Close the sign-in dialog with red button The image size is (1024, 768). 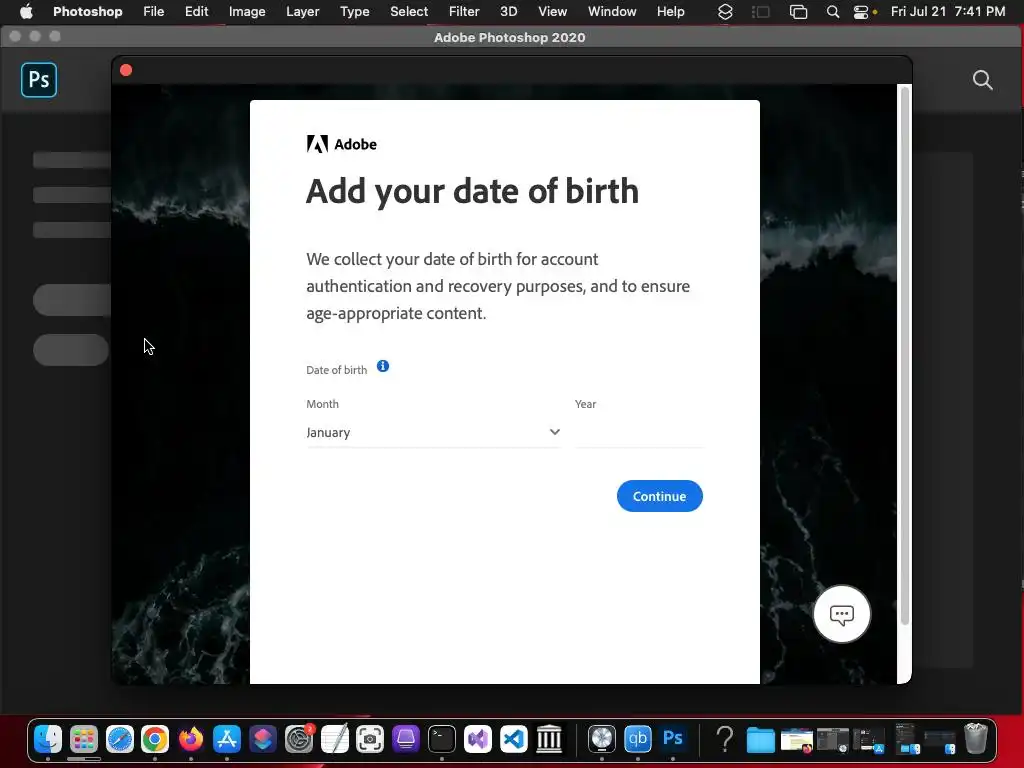click(x=126, y=70)
